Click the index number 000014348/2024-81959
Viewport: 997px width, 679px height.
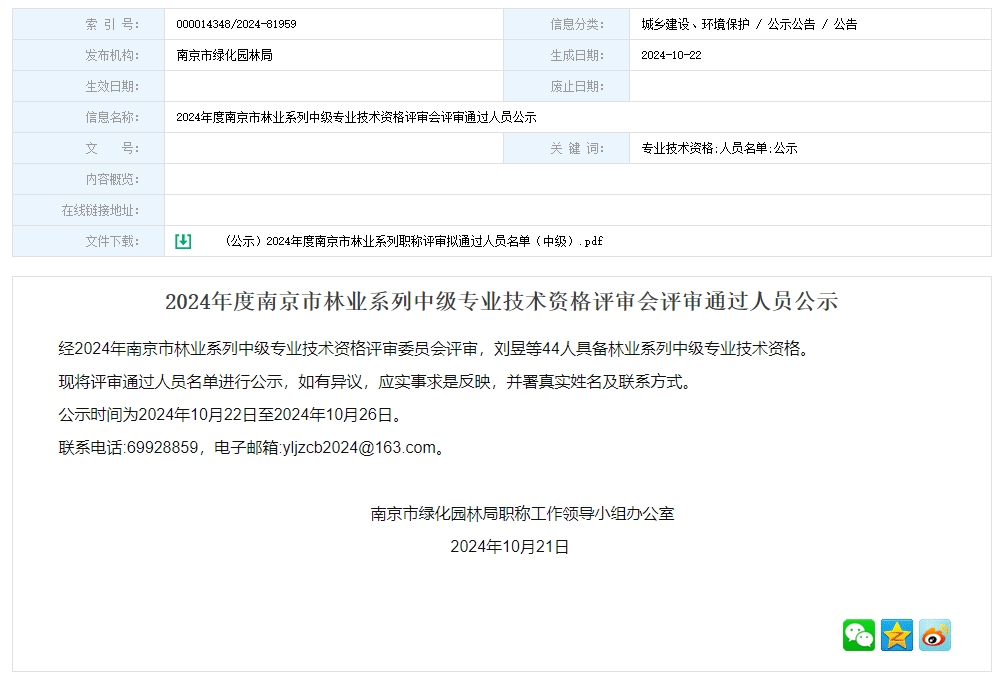(x=236, y=24)
